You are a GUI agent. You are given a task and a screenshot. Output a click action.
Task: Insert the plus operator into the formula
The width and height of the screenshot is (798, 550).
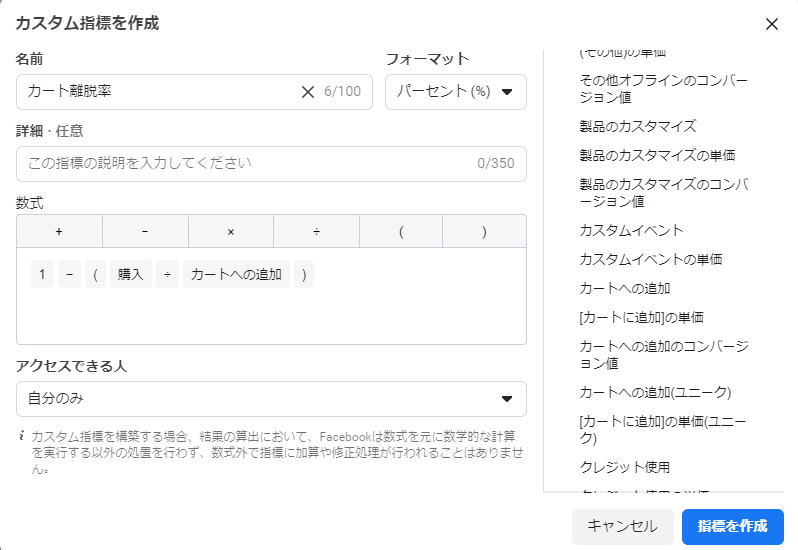[59, 231]
